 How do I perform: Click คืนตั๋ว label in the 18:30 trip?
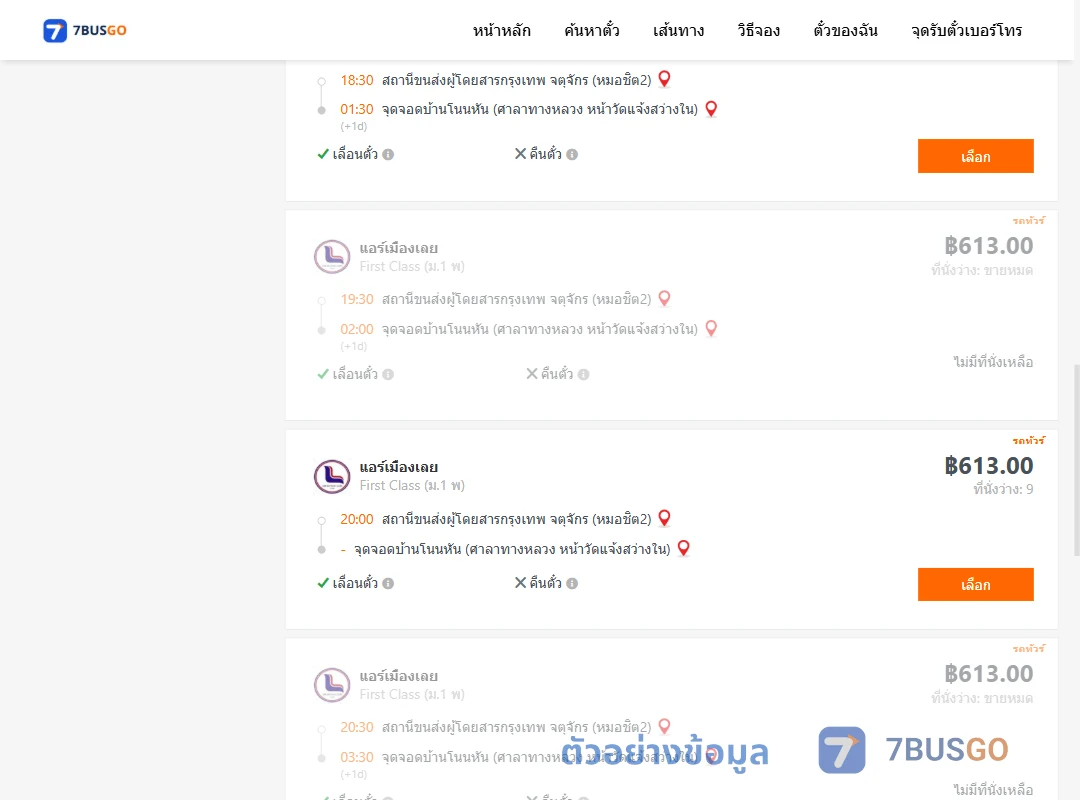[x=546, y=154]
